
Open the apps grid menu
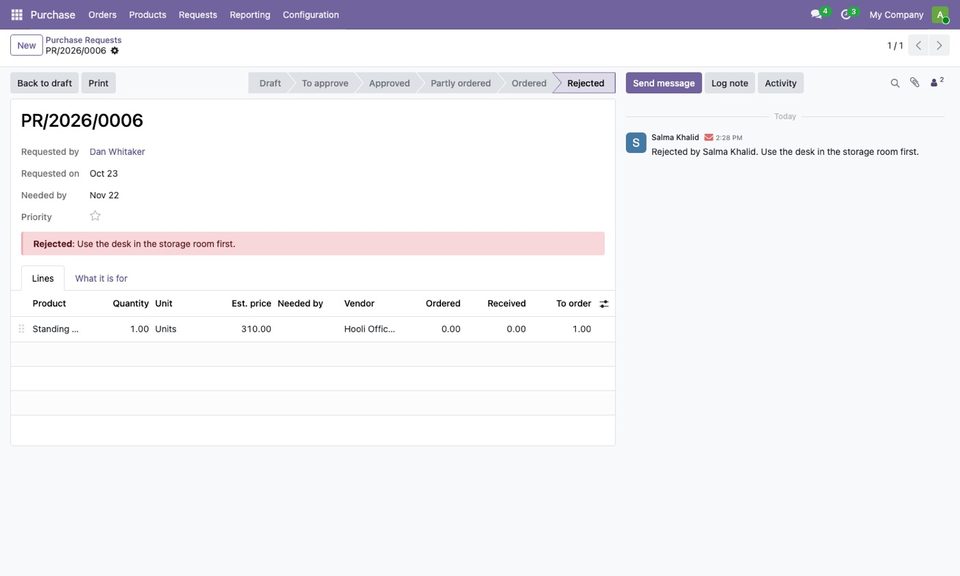[x=17, y=15]
